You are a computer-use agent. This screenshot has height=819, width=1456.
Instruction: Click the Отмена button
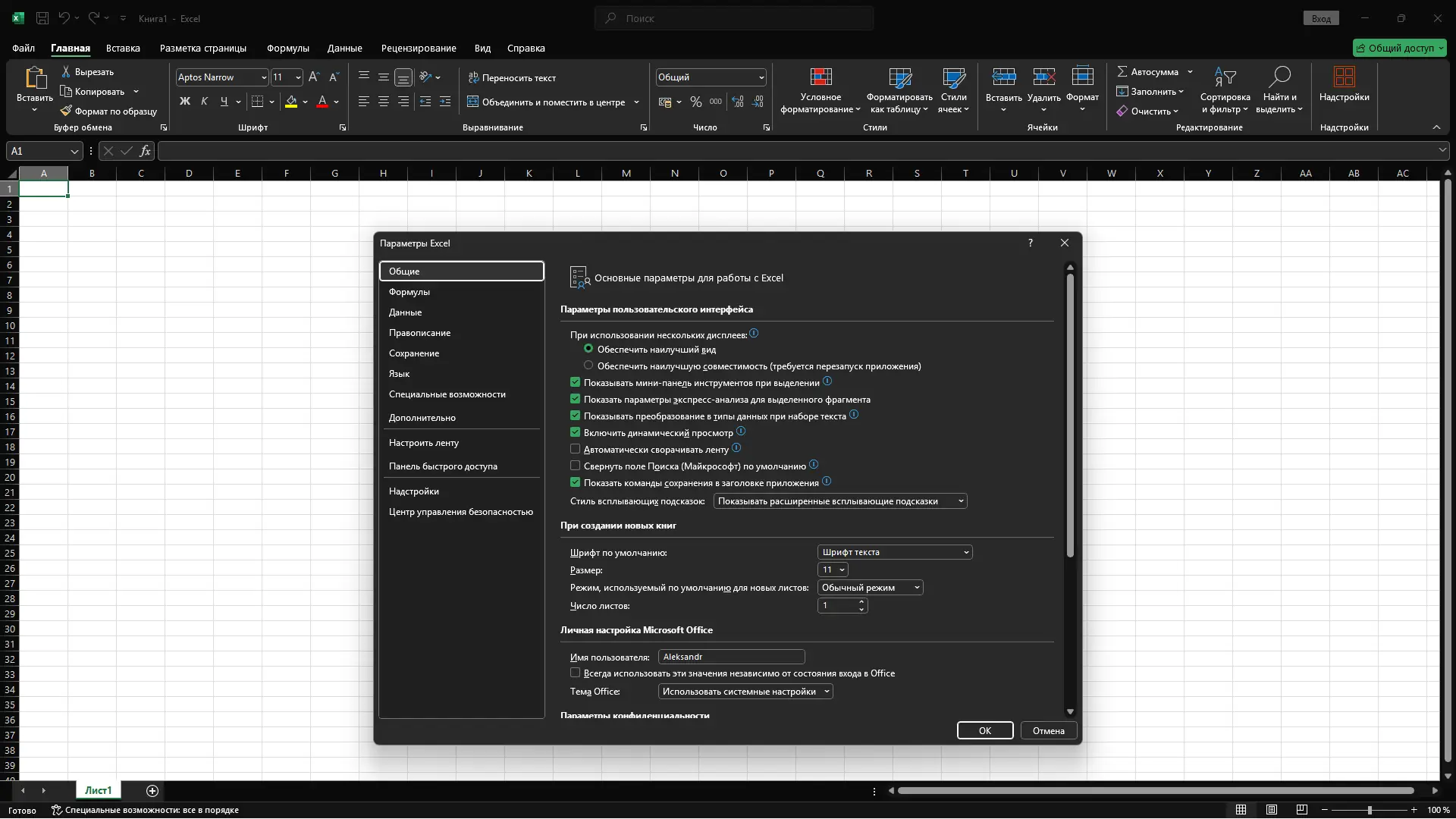1048,730
